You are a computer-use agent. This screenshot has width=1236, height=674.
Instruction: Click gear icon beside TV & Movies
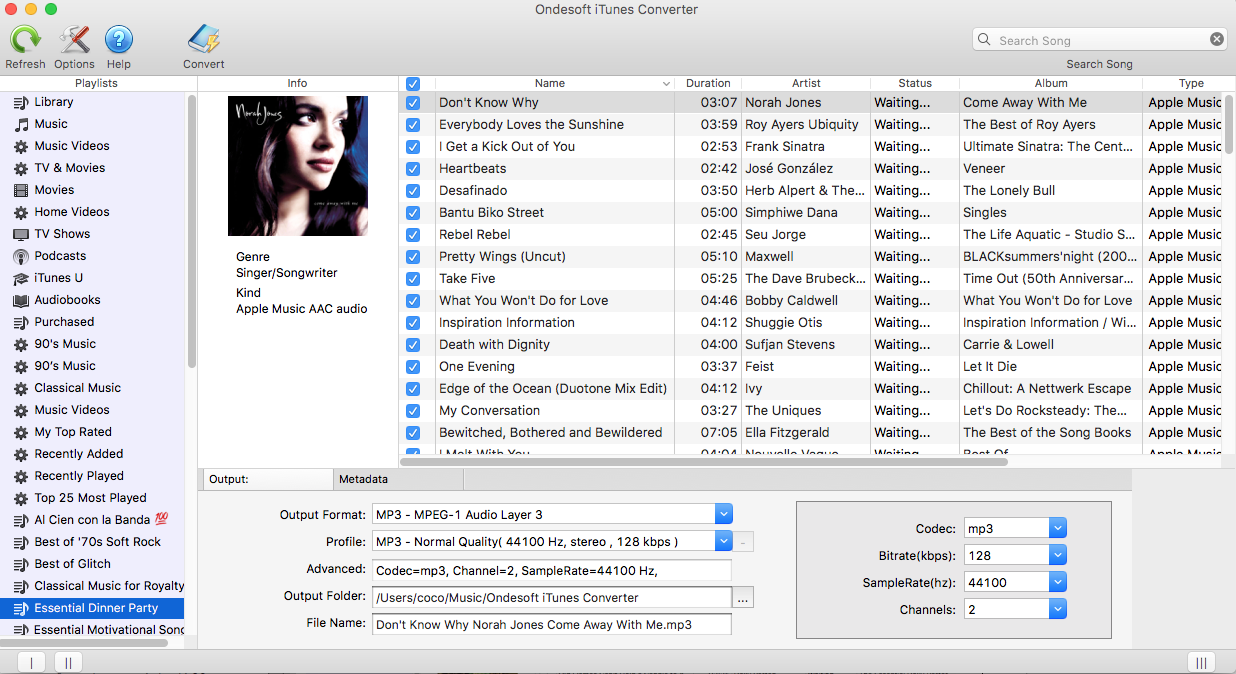21,168
